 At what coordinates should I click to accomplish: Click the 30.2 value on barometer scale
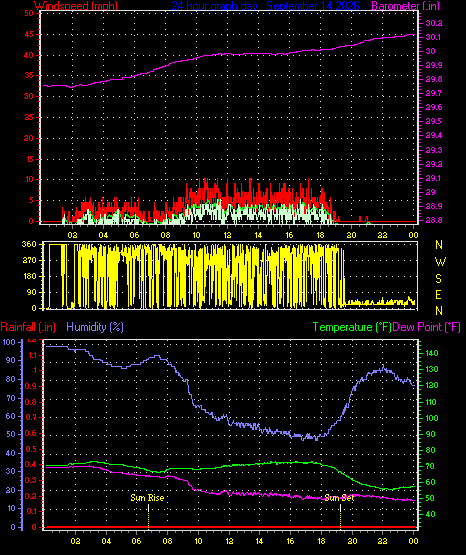pos(434,23)
